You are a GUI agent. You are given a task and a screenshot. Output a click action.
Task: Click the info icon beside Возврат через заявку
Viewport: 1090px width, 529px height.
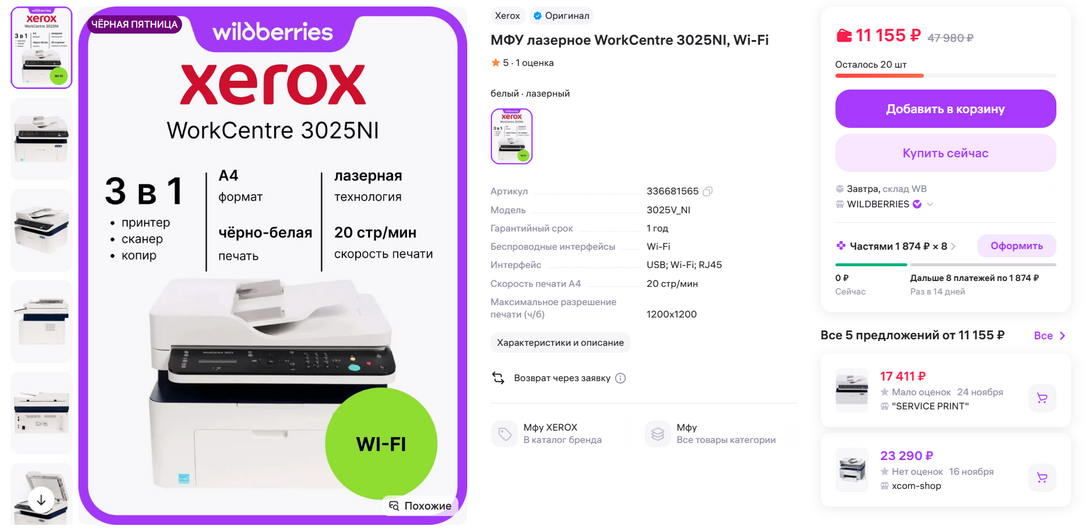[621, 378]
